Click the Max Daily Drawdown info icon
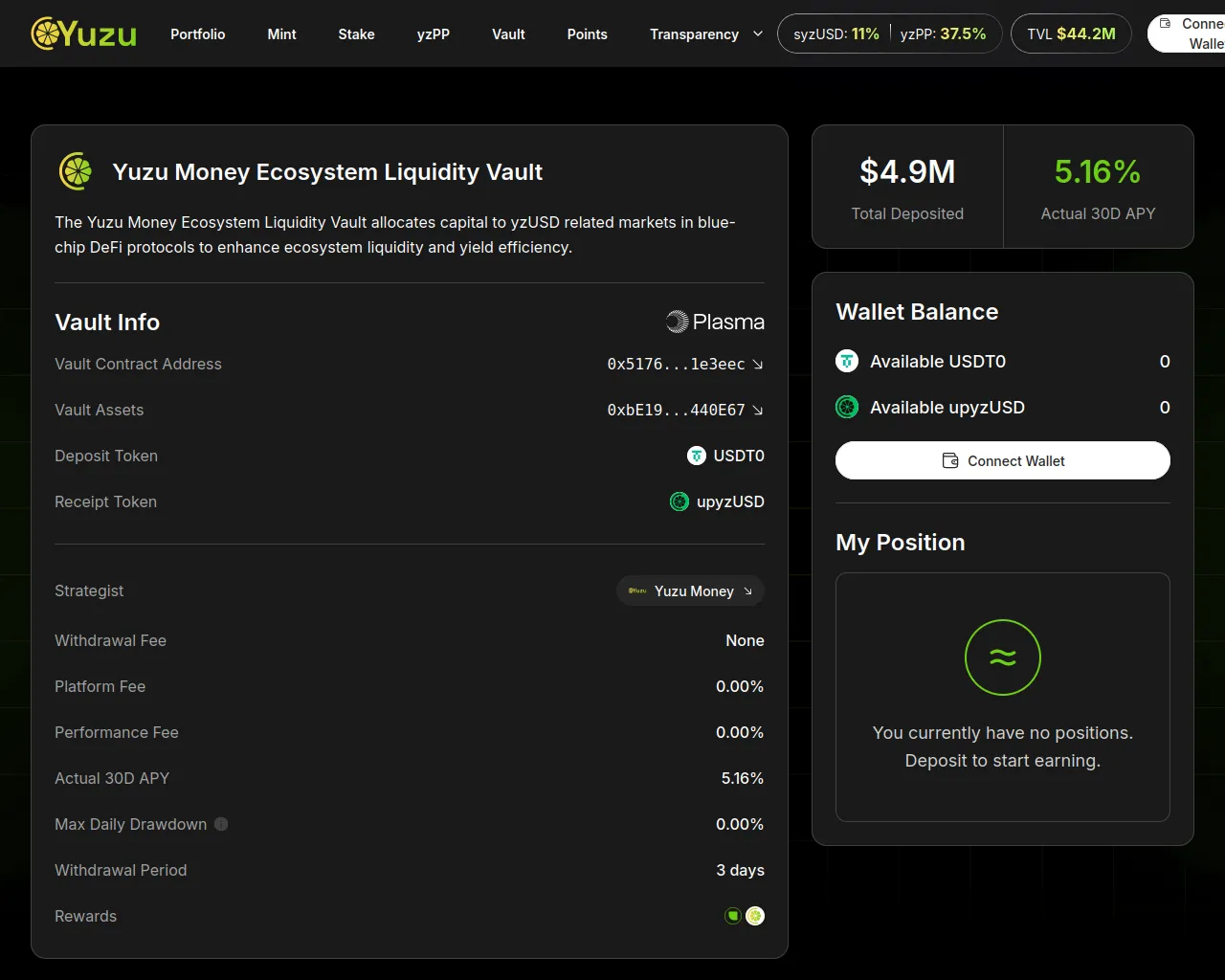The width and height of the screenshot is (1225, 980). (221, 824)
